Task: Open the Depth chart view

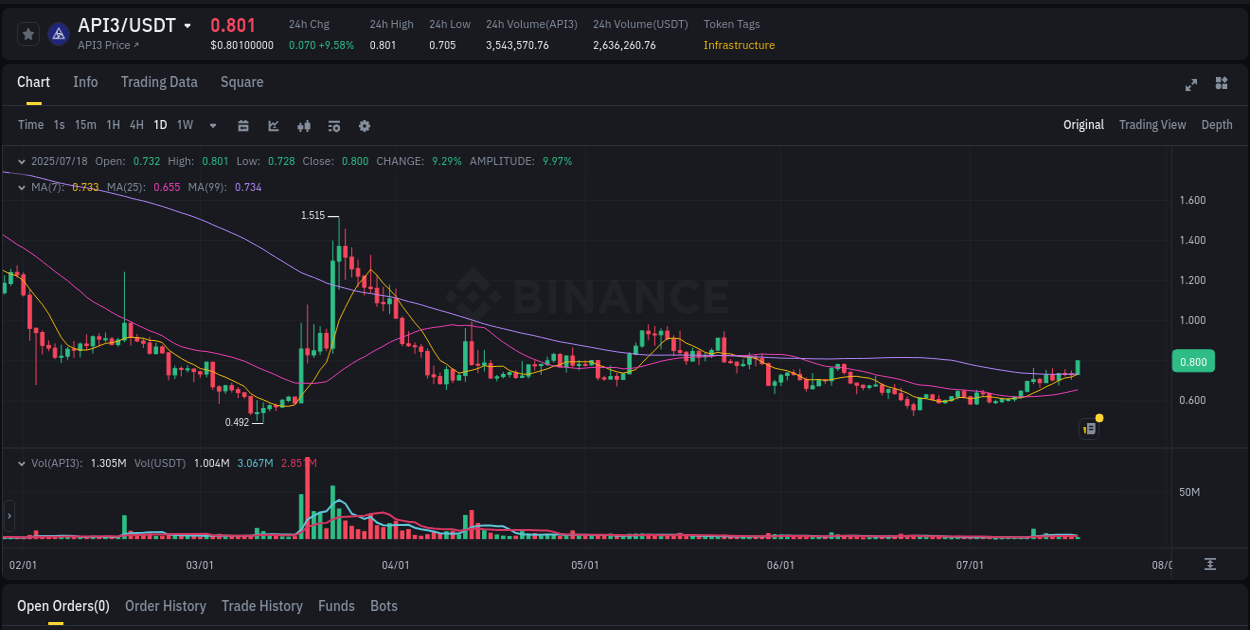Action: [x=1217, y=124]
